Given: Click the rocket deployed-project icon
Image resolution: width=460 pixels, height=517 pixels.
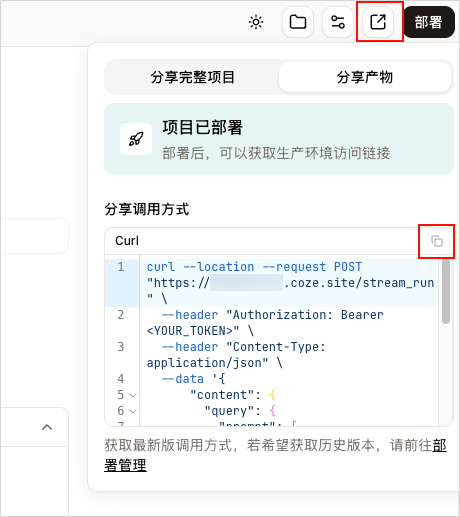Looking at the screenshot, I should click(x=136, y=139).
